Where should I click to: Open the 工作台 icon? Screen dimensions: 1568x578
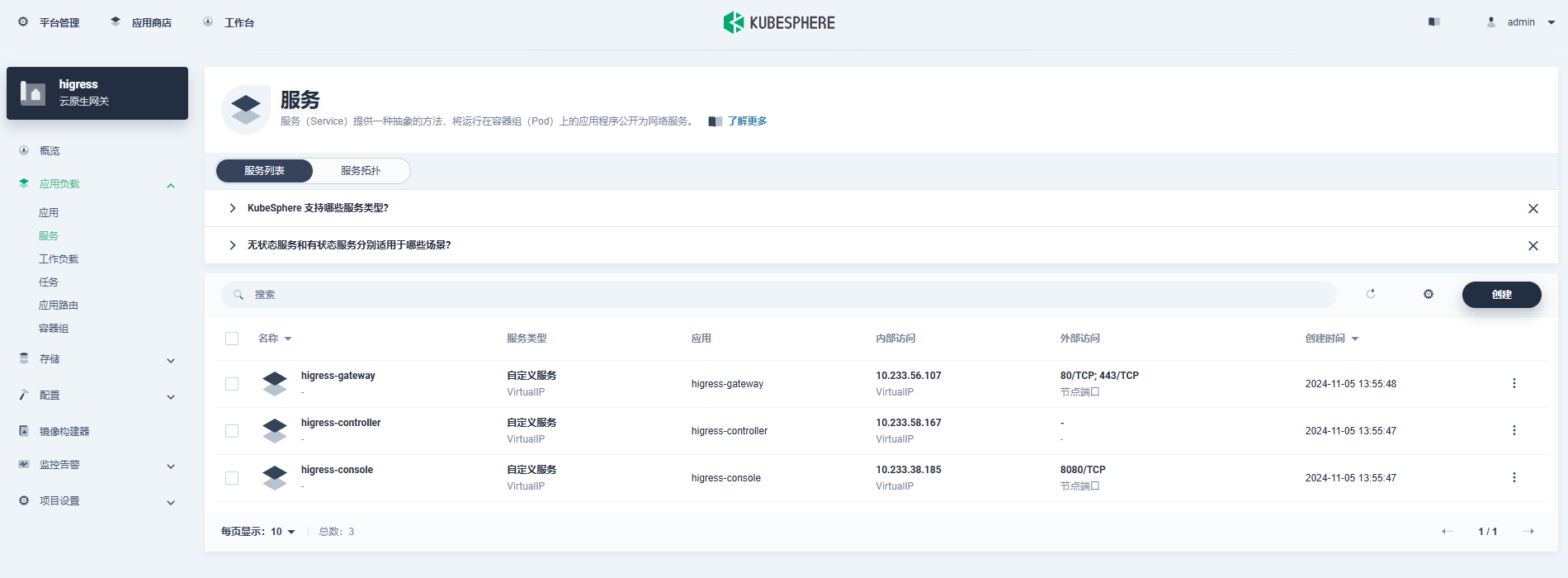208,22
